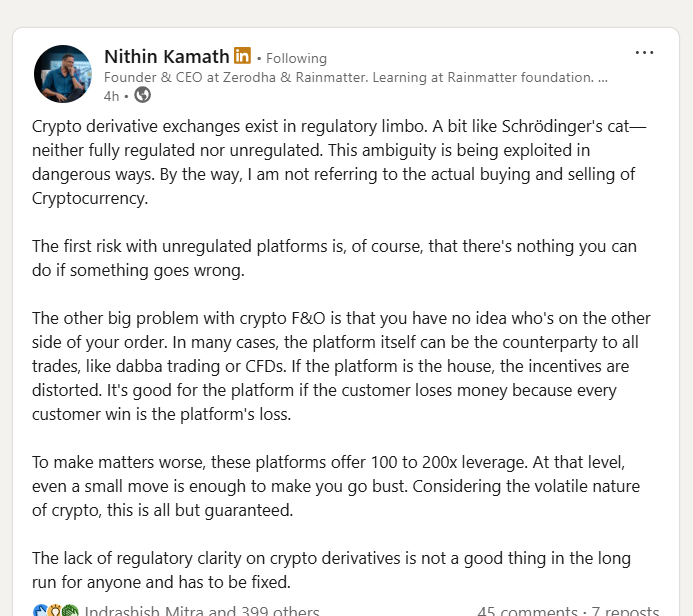Viewport: 693px width, 616px height.
Task: Click the LinkedIn premium badge beside name
Action: pos(242,56)
